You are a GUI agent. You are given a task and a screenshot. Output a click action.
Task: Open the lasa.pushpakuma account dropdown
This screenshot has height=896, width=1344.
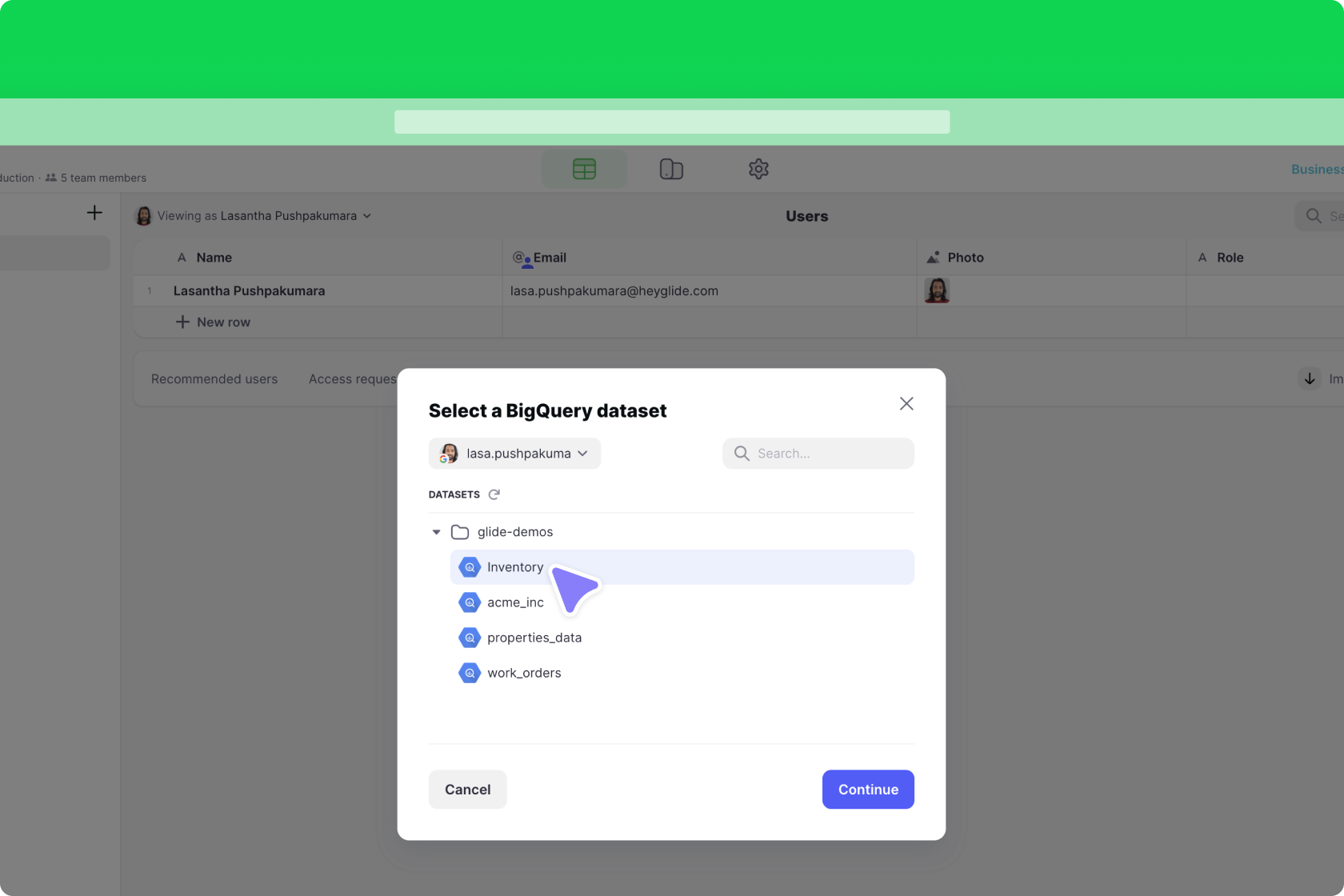[x=514, y=453]
